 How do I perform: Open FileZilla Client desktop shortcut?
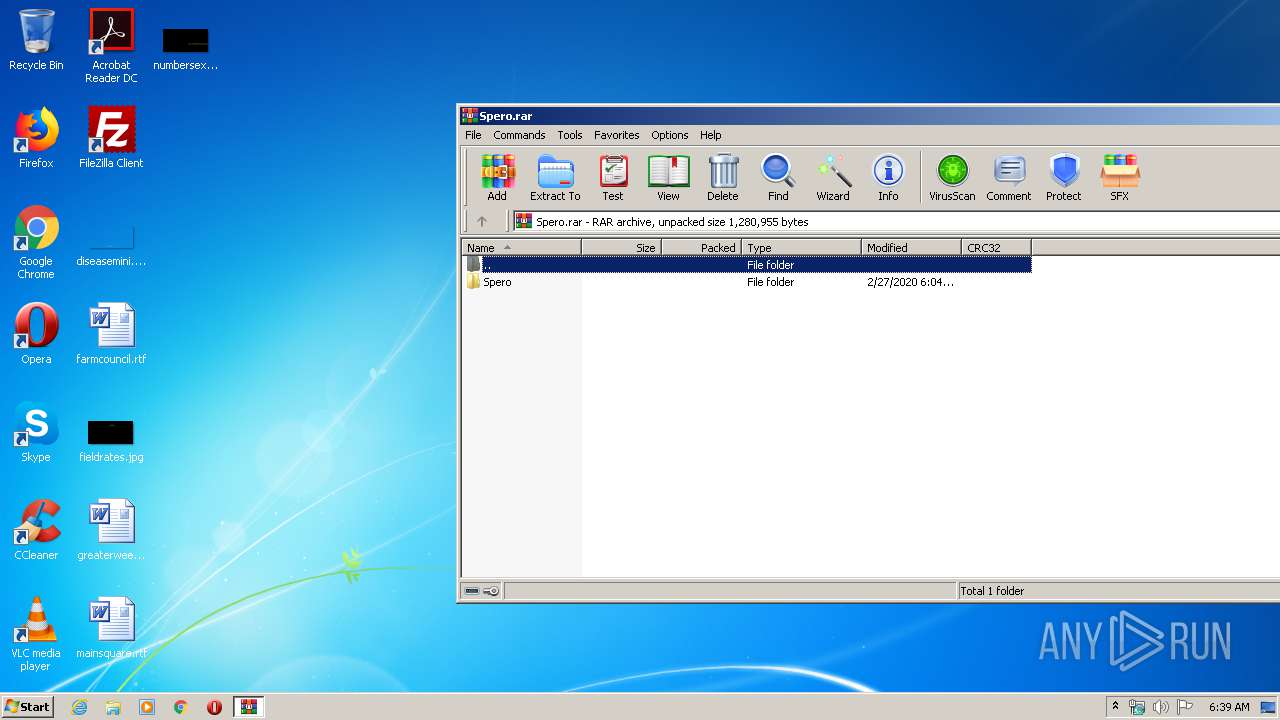point(111,138)
